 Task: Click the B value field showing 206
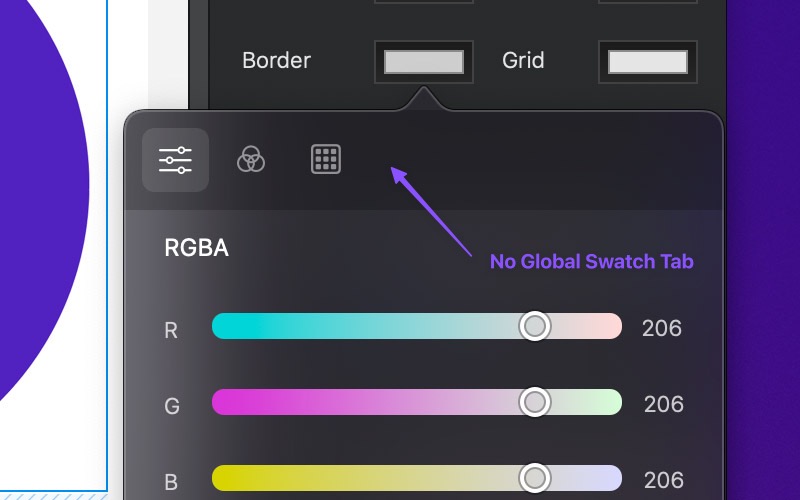663,480
